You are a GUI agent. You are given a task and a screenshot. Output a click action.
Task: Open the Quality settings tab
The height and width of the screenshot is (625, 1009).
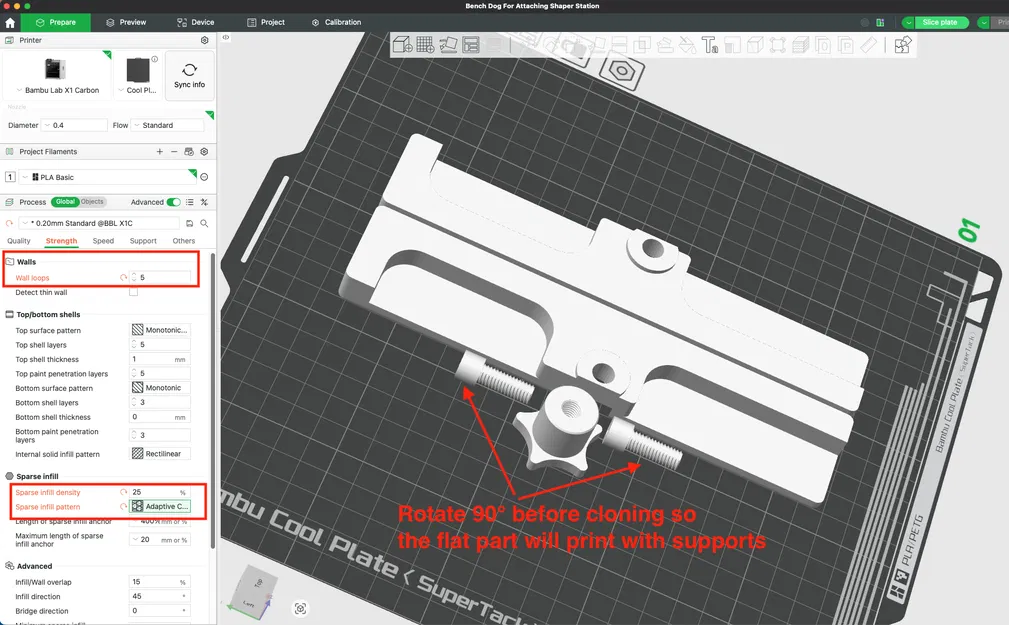pos(19,241)
